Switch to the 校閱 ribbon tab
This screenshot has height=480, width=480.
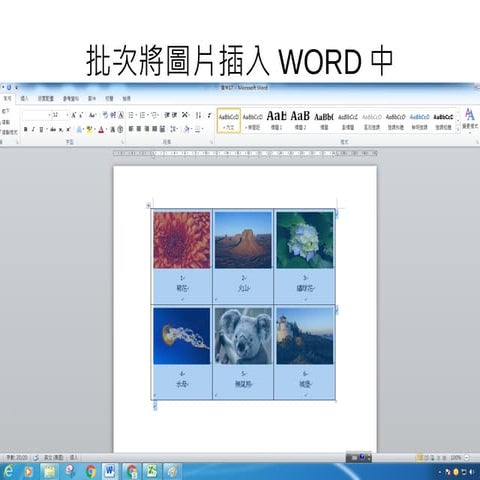pos(109,99)
